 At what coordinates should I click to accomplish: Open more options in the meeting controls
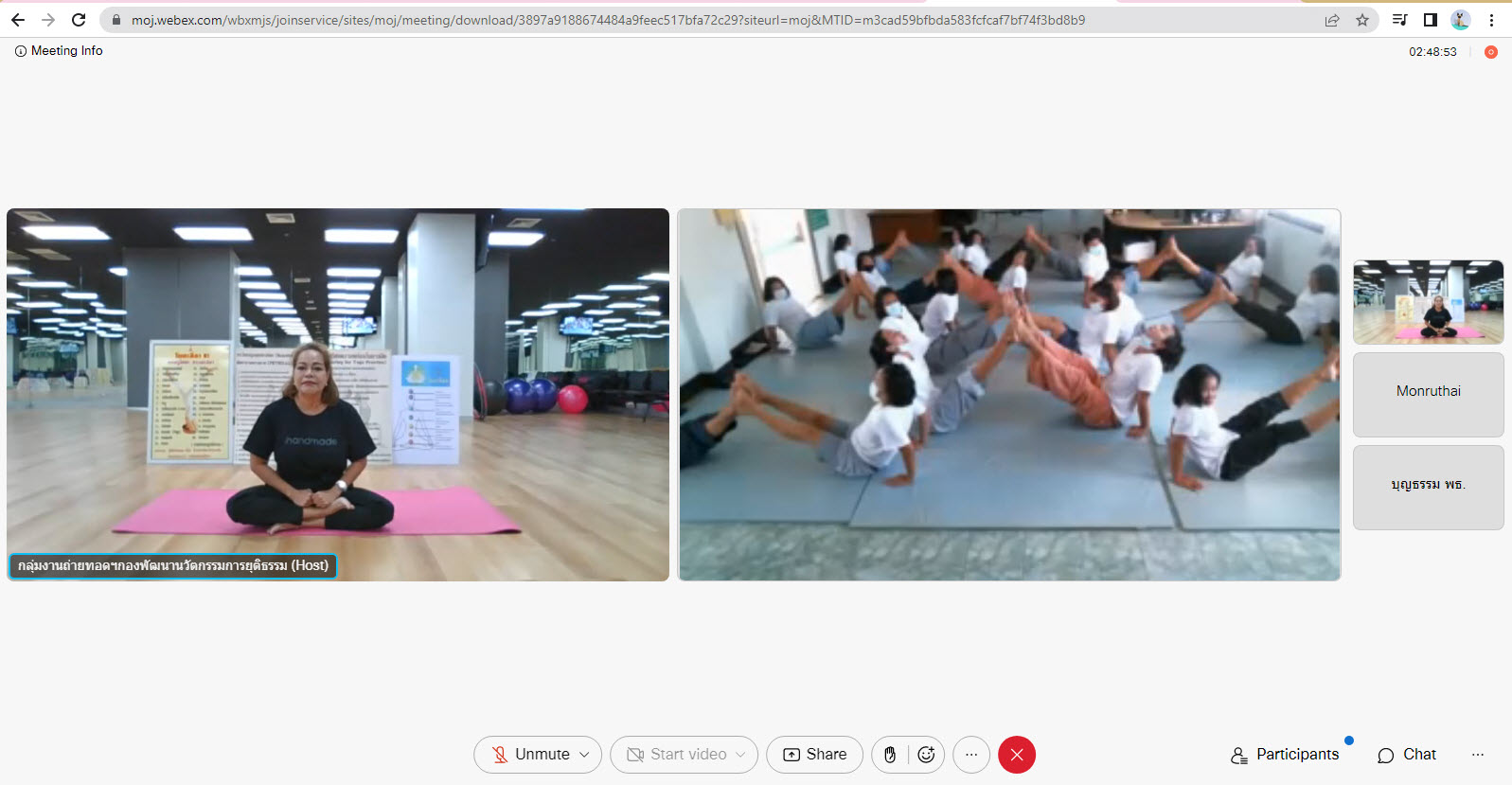tap(971, 755)
